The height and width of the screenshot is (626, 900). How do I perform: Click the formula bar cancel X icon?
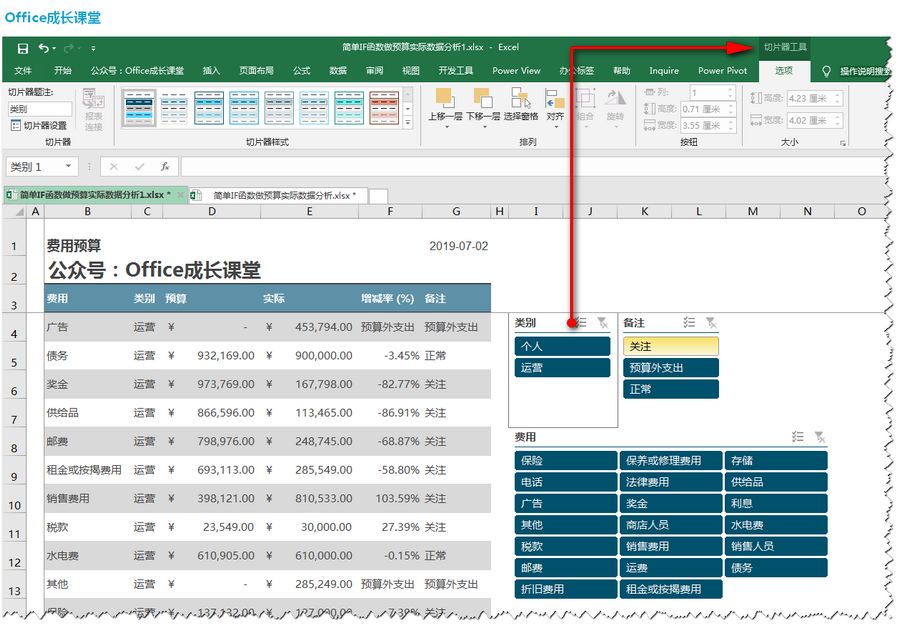113,167
